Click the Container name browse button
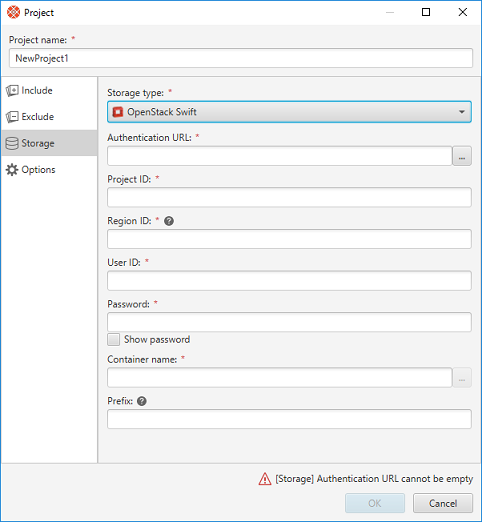This screenshot has height=522, width=482. pyautogui.click(x=462, y=378)
